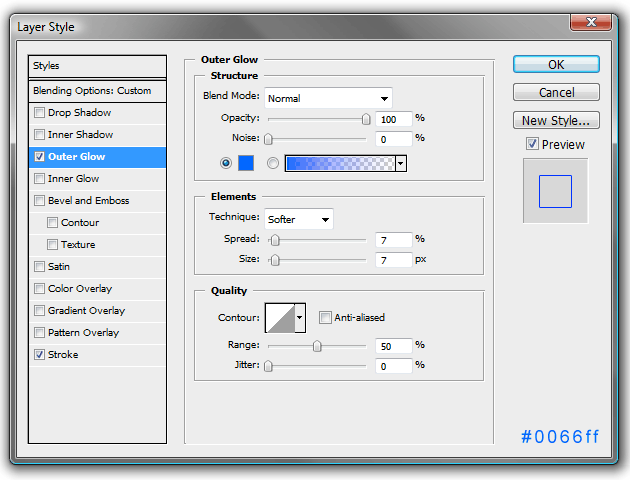The height and width of the screenshot is (480, 630).
Task: Select the solid color radio button
Action: pos(226,163)
